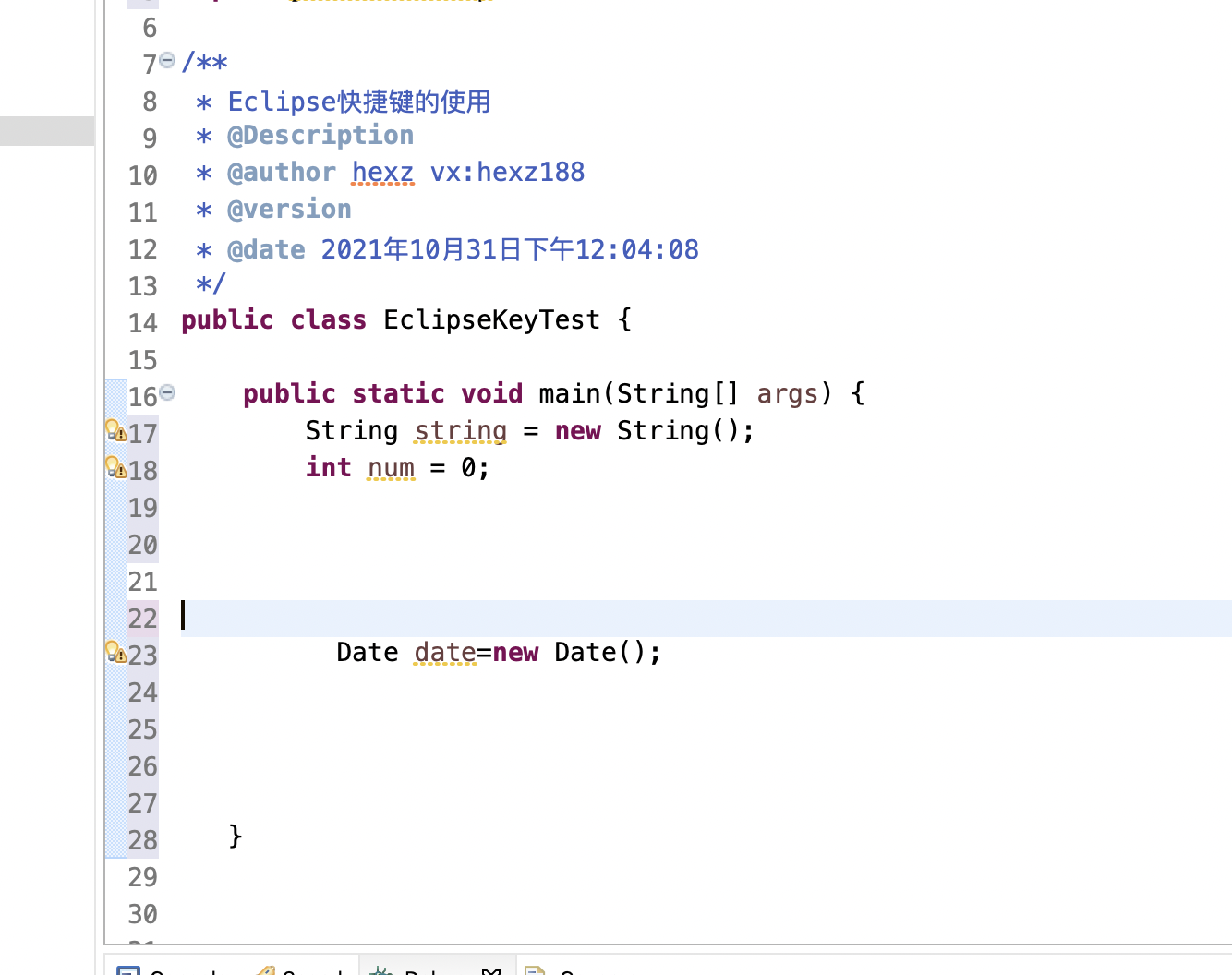The width and height of the screenshot is (1232, 975).
Task: Click the underlined word hexz in author tag
Action: tap(382, 173)
